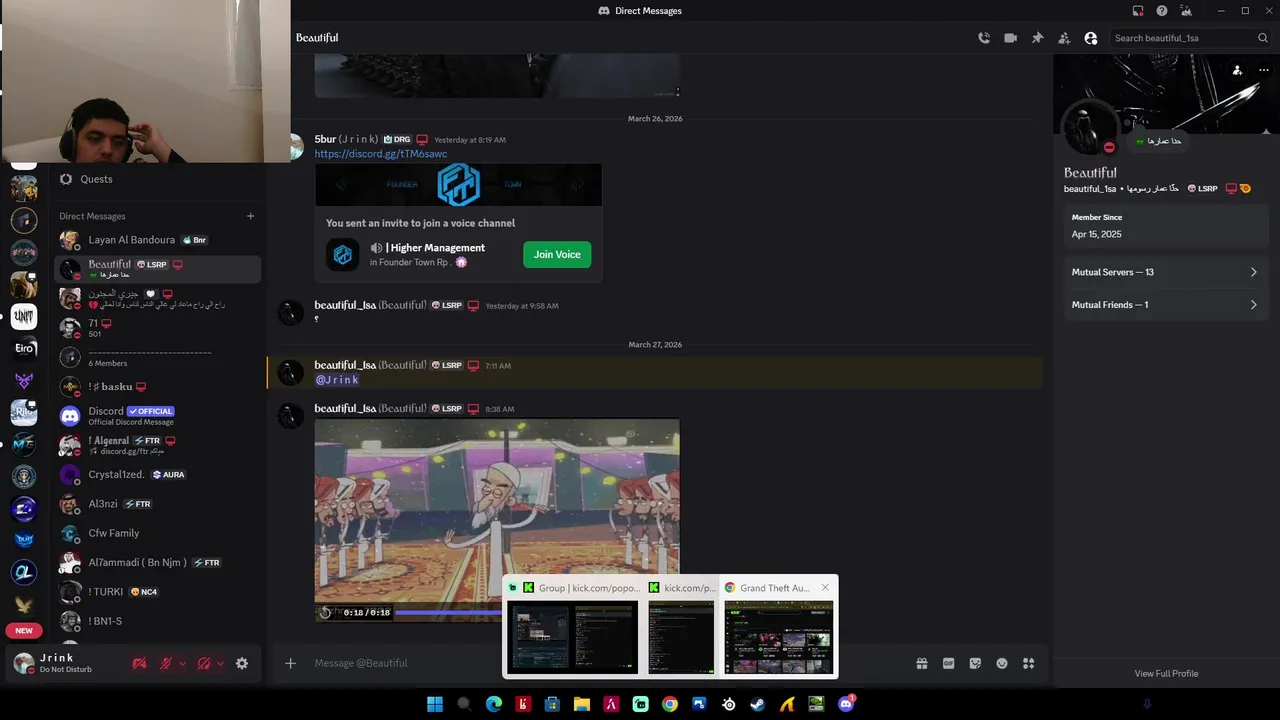This screenshot has width=1280, height=720.
Task: Open DM with ! TURKI
Action: click(x=158, y=592)
